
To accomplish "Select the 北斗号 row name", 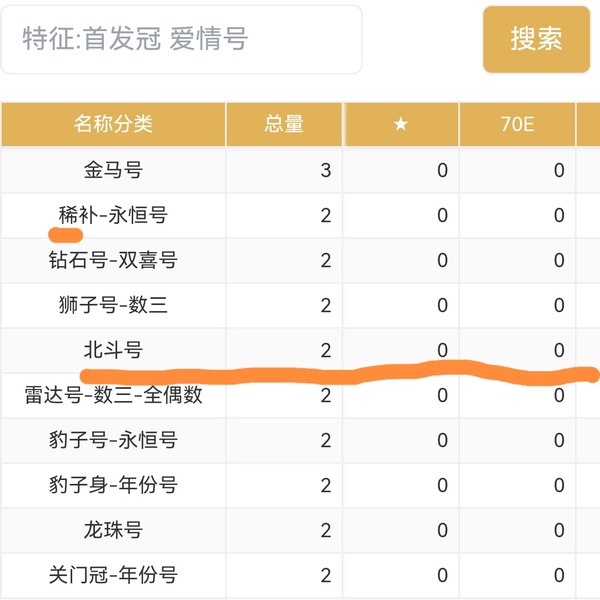I will point(113,350).
